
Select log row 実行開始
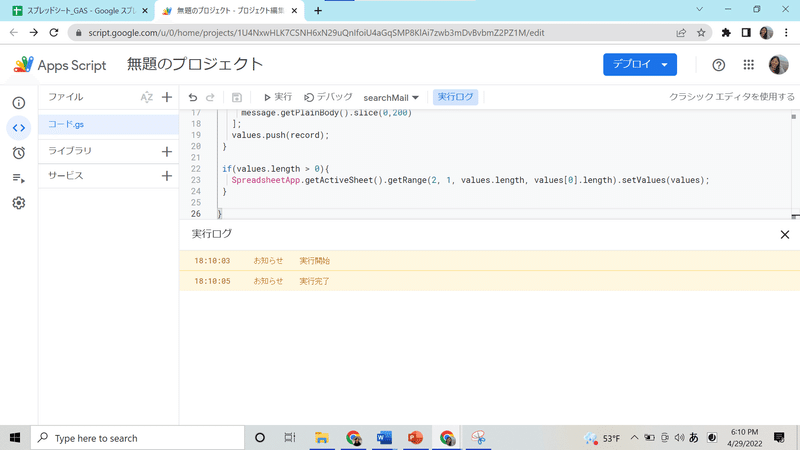(x=490, y=261)
